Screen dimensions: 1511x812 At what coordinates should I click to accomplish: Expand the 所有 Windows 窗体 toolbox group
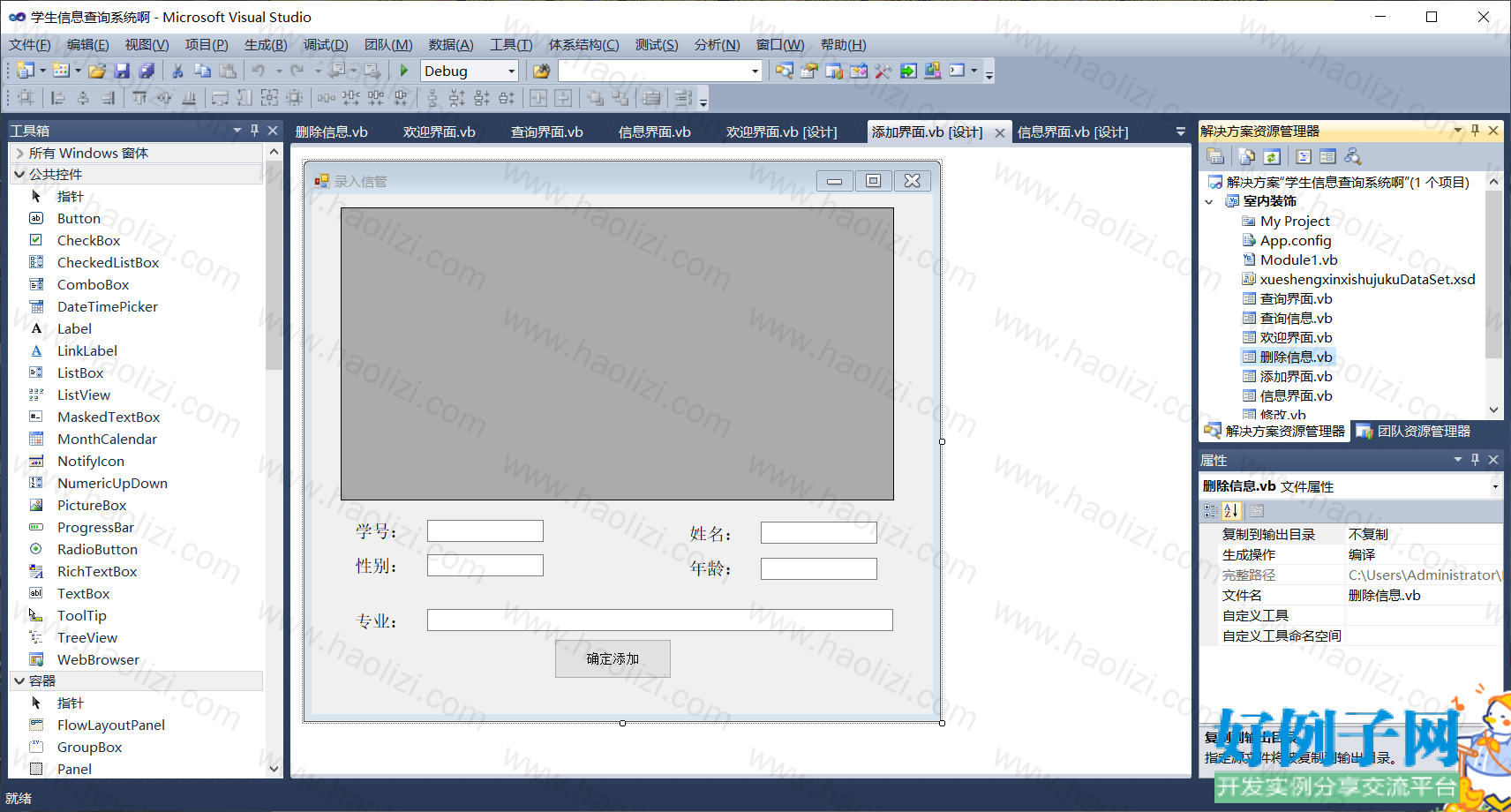(19, 153)
